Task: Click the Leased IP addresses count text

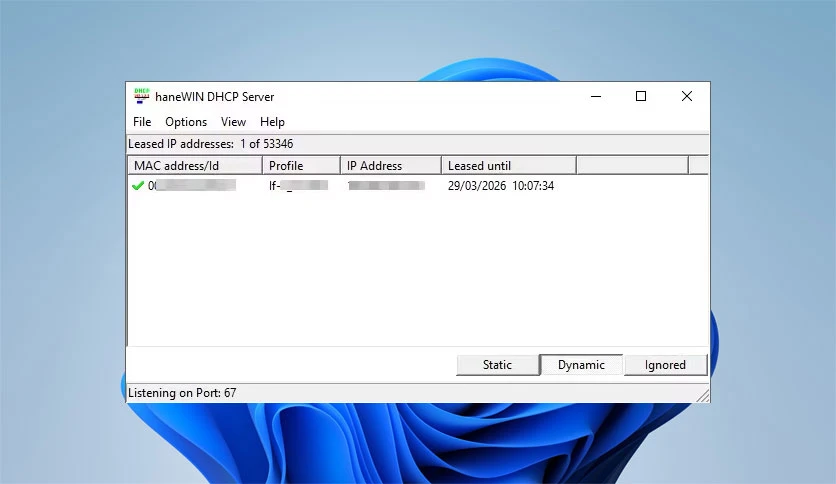Action: click(x=211, y=144)
